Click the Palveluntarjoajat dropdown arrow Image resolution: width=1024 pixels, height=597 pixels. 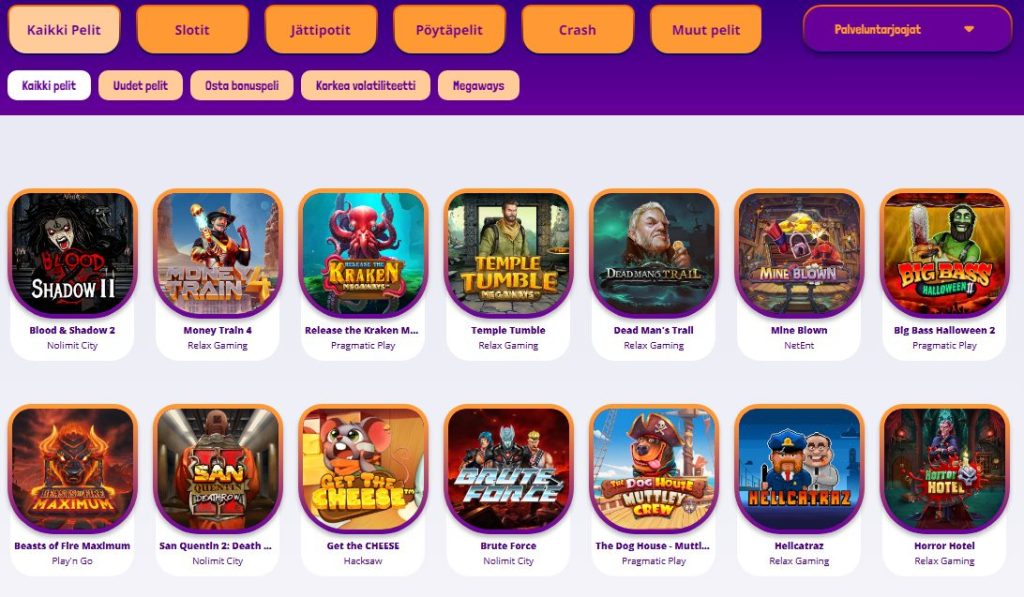click(x=969, y=29)
